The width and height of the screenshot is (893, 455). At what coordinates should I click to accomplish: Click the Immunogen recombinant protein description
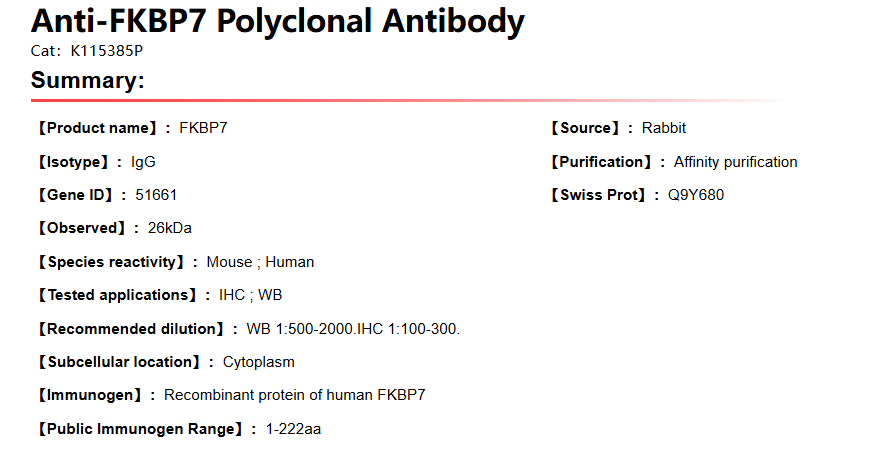click(x=294, y=395)
